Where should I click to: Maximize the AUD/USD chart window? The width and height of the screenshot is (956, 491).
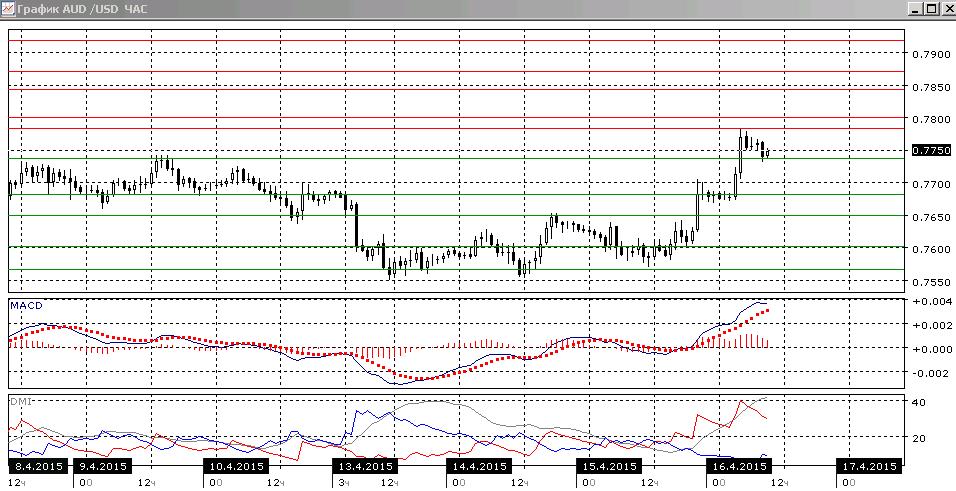click(932, 9)
